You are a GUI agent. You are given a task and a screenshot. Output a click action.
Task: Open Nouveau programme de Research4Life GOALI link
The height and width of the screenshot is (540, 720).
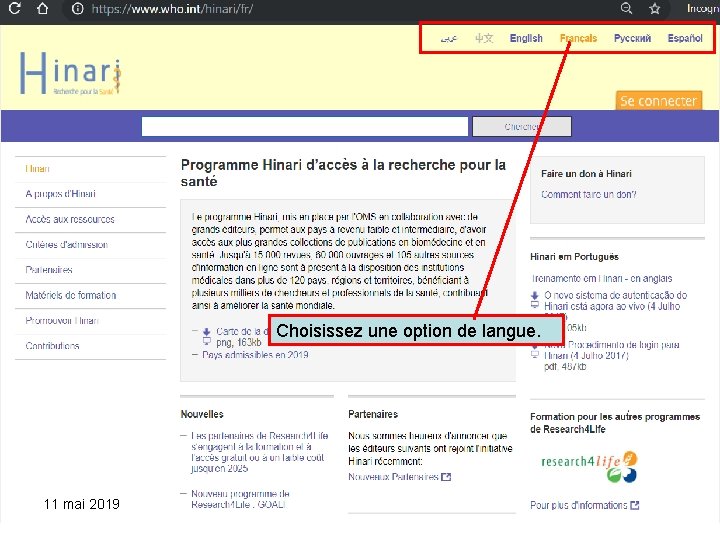pyautogui.click(x=240, y=499)
